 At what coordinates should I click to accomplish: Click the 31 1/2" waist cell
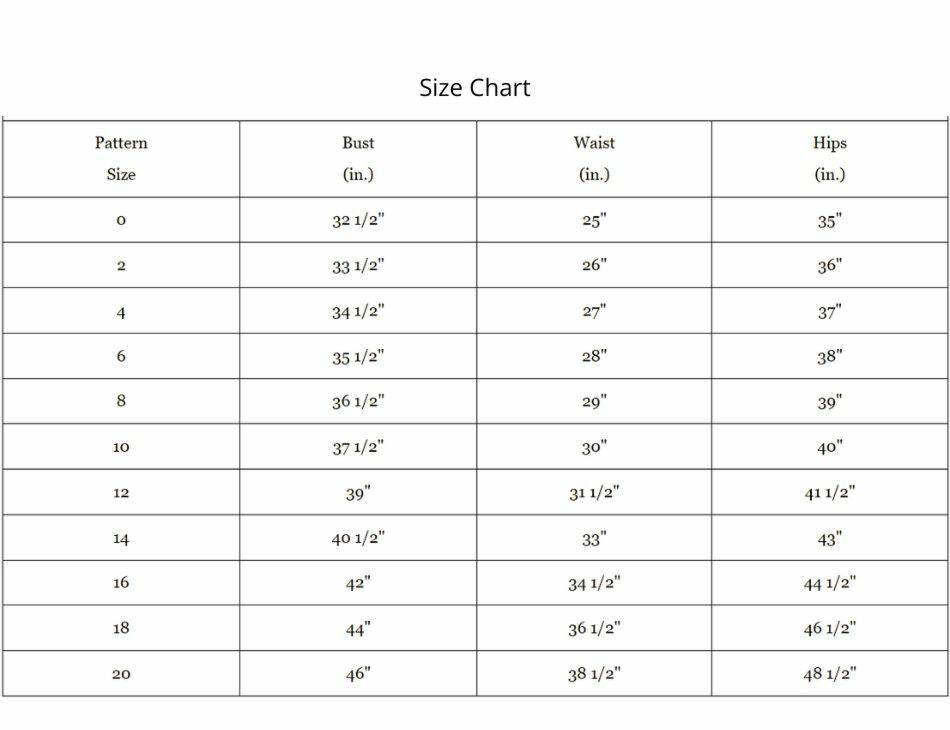594,492
